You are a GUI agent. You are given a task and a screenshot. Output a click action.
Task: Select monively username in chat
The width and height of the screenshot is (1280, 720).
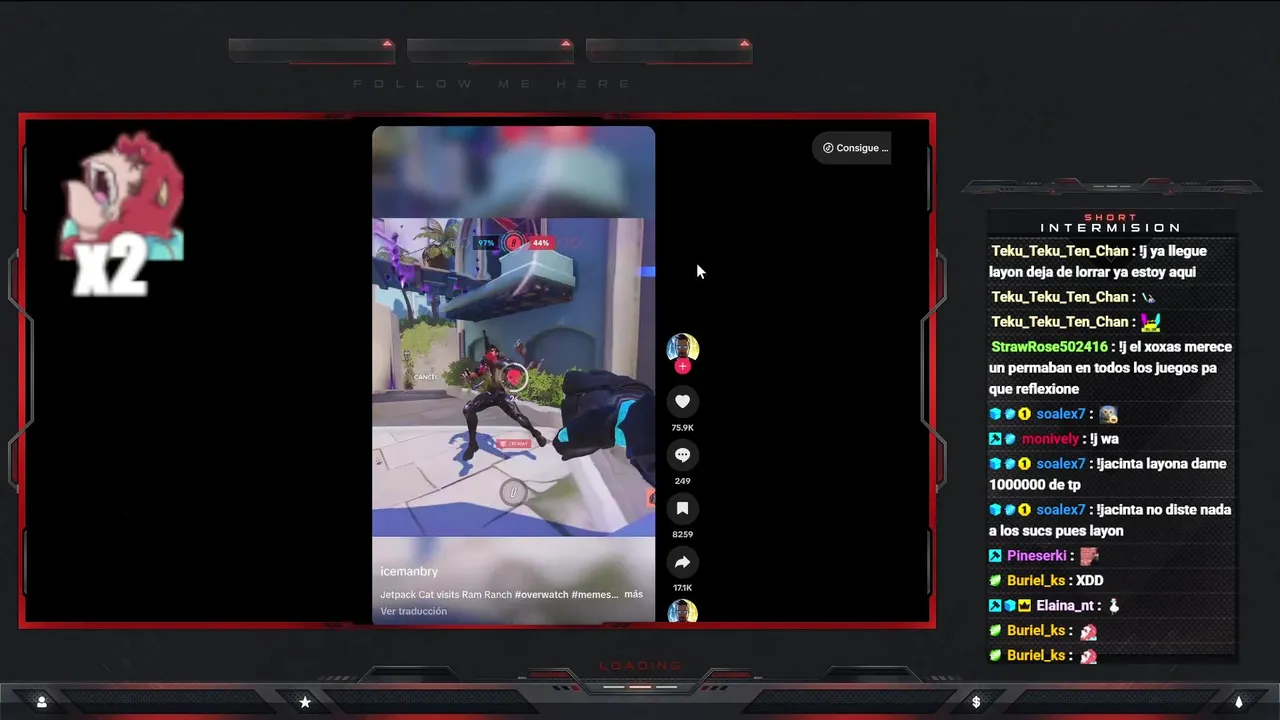1050,439
